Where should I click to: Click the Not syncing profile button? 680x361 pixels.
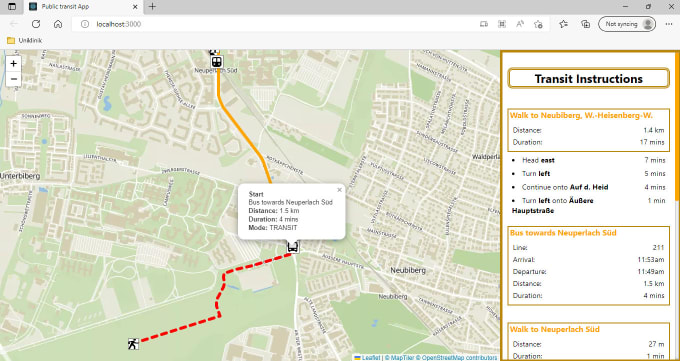(627, 24)
